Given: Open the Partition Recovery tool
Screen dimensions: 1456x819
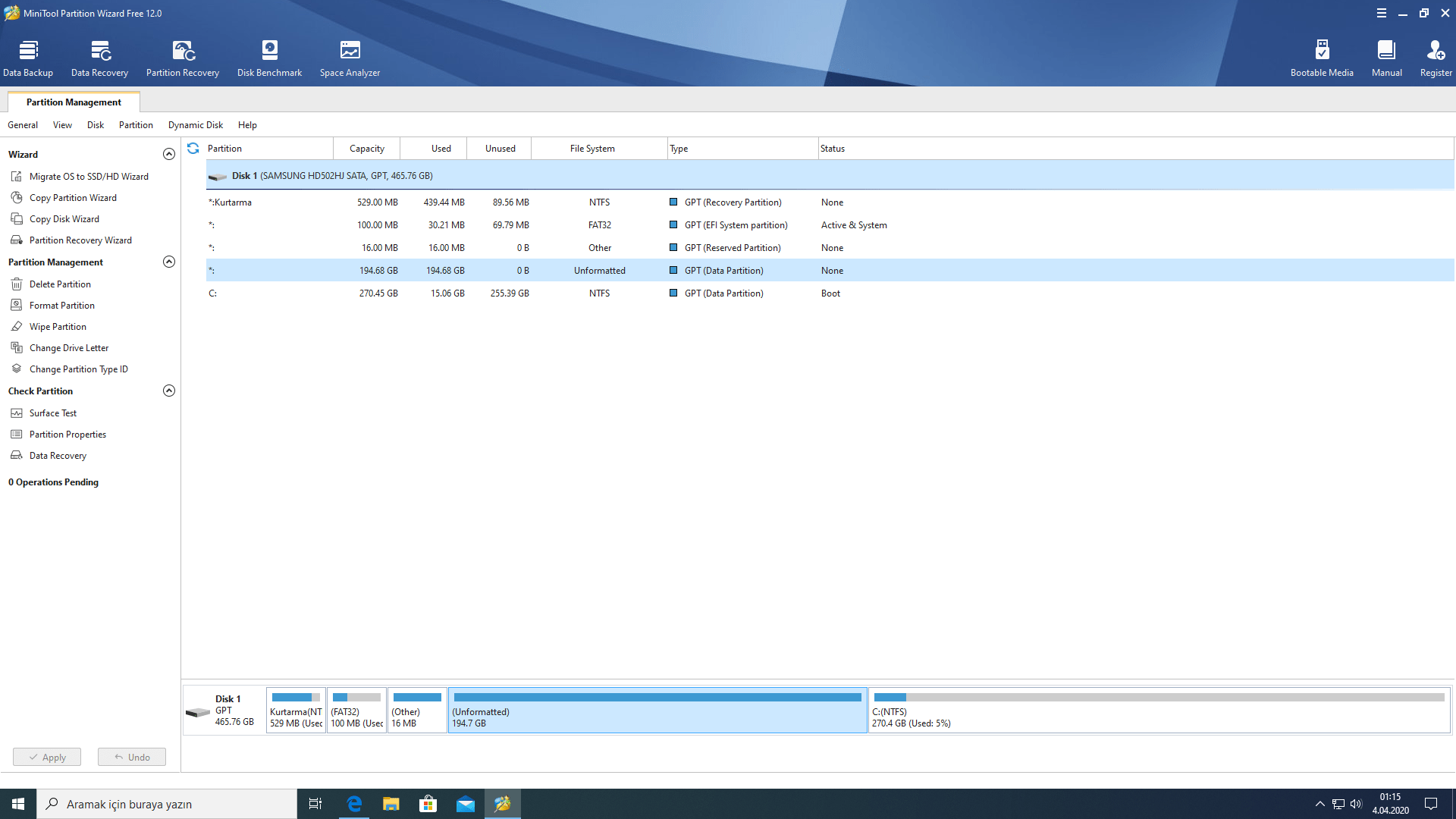Looking at the screenshot, I should pyautogui.click(x=183, y=58).
